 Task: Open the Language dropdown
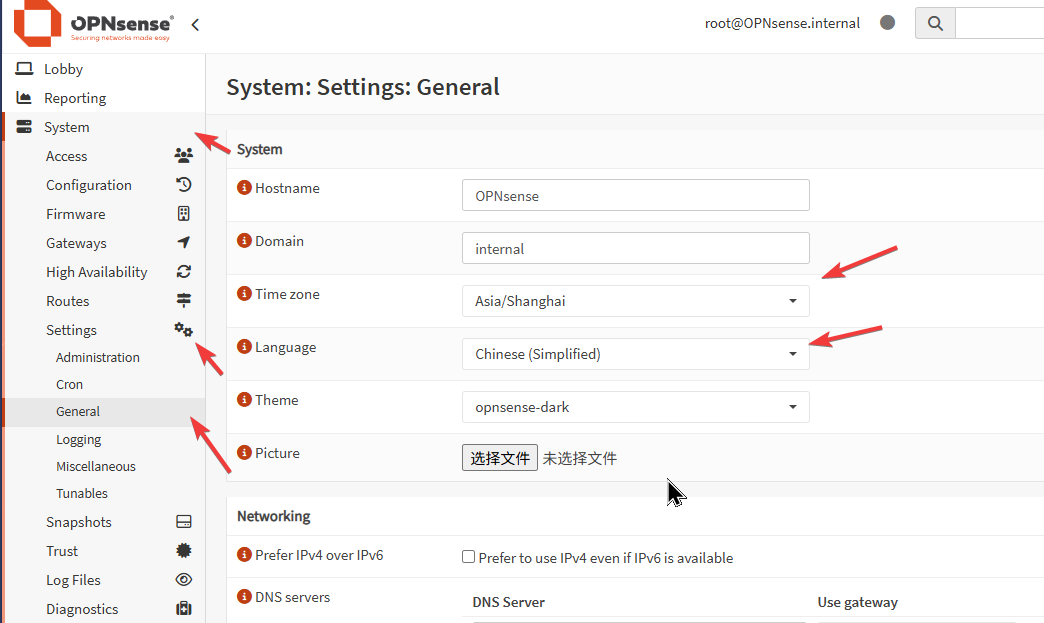635,354
